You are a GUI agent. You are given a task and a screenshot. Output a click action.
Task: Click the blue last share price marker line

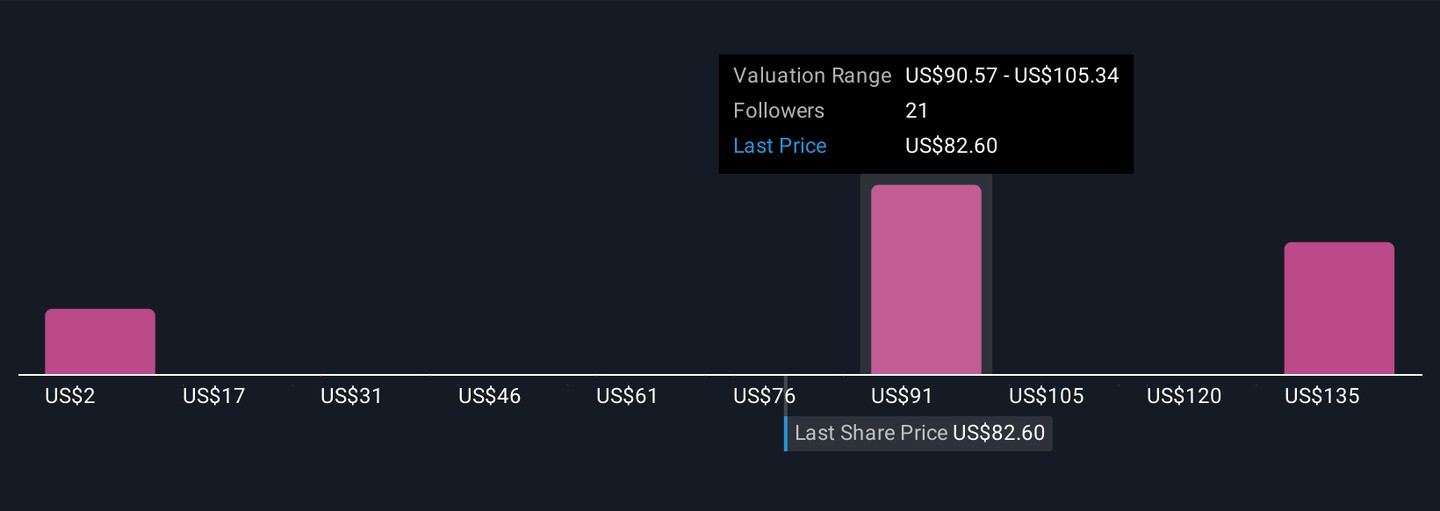tap(786, 434)
